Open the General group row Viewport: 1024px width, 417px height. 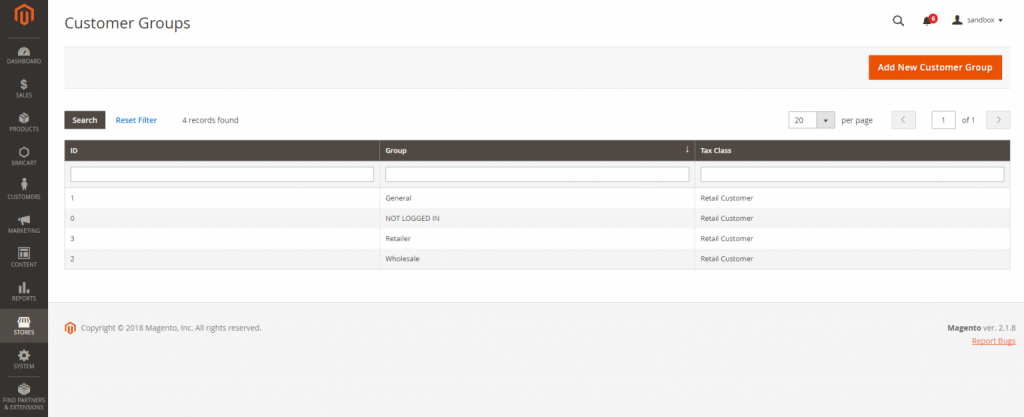(537, 198)
